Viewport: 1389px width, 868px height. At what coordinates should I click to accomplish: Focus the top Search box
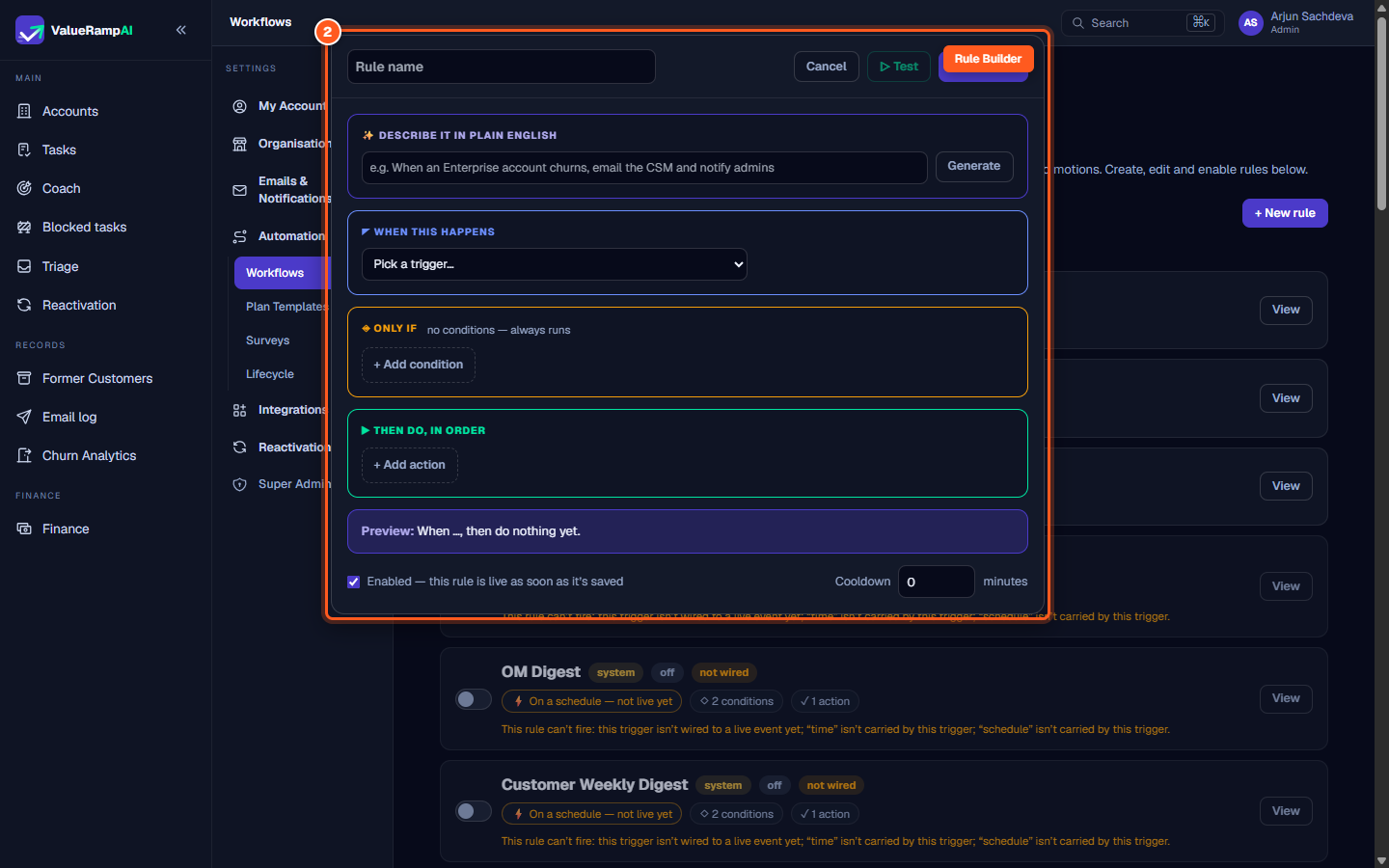click(1143, 23)
